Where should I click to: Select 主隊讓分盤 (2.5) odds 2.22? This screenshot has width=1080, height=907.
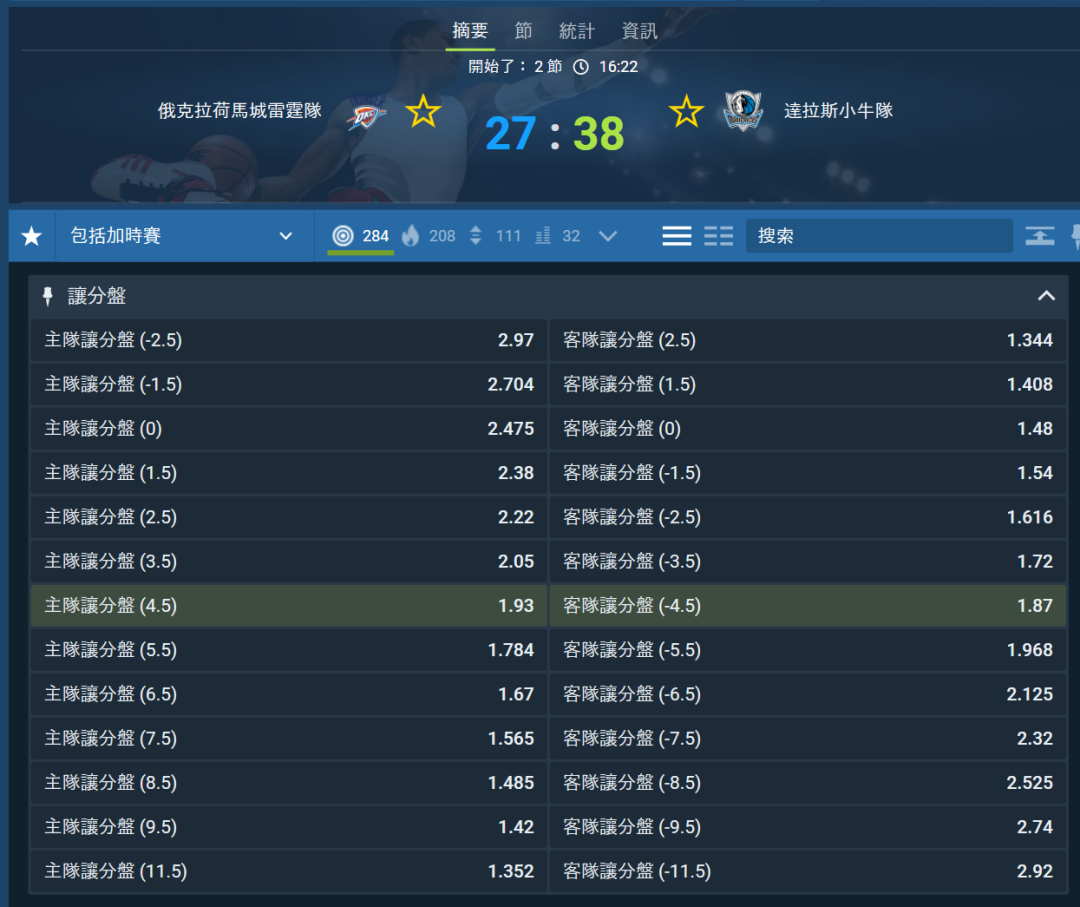click(x=289, y=517)
